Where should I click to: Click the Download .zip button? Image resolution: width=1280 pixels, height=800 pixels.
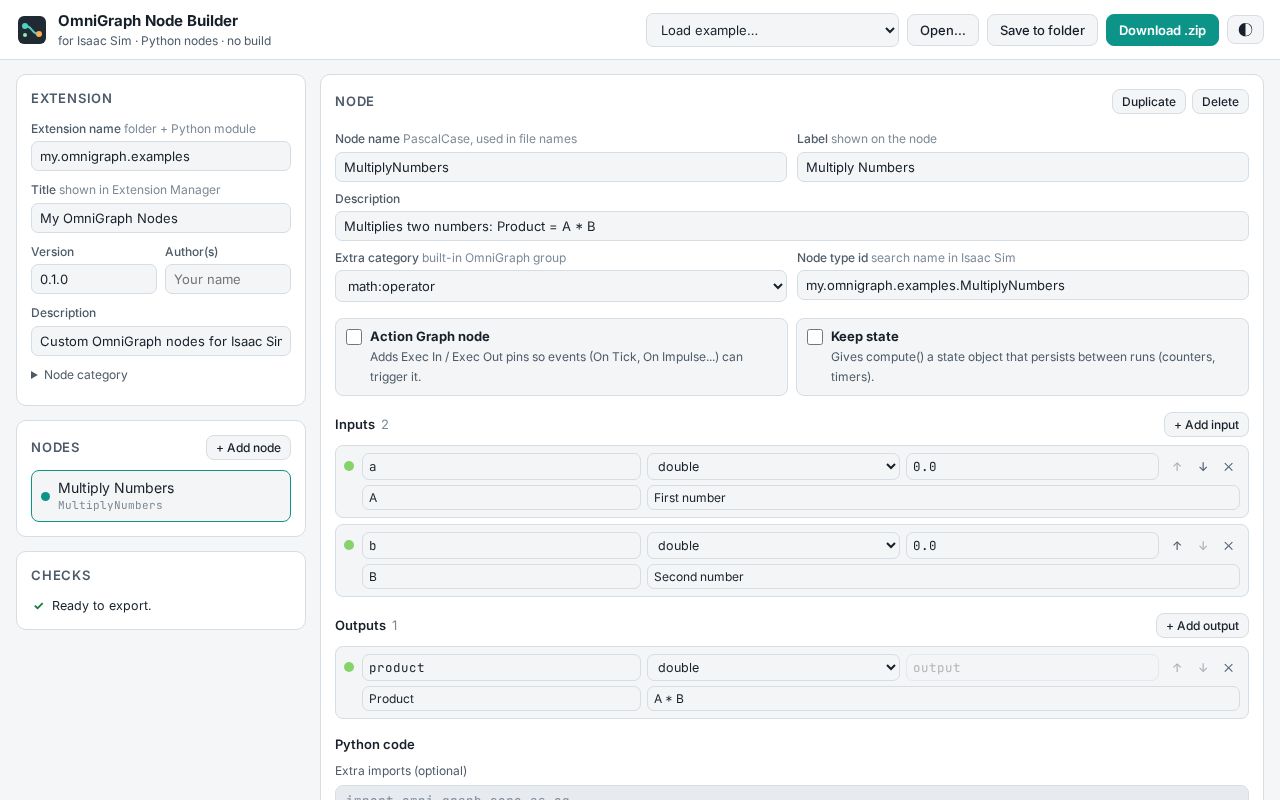pos(1162,30)
